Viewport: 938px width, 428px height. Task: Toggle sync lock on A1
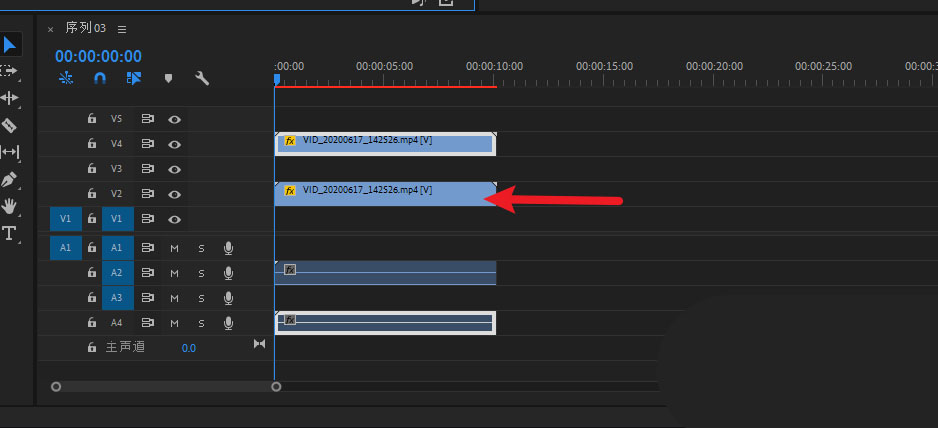(x=148, y=248)
